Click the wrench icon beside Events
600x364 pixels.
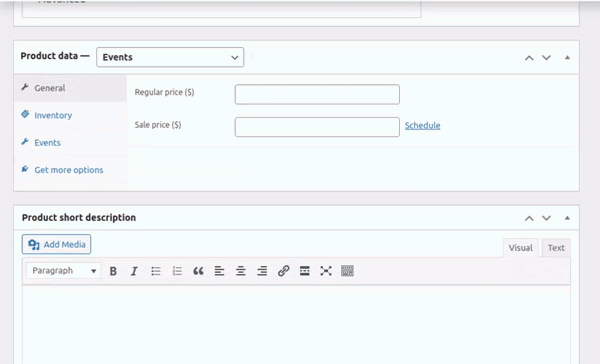click(25, 142)
